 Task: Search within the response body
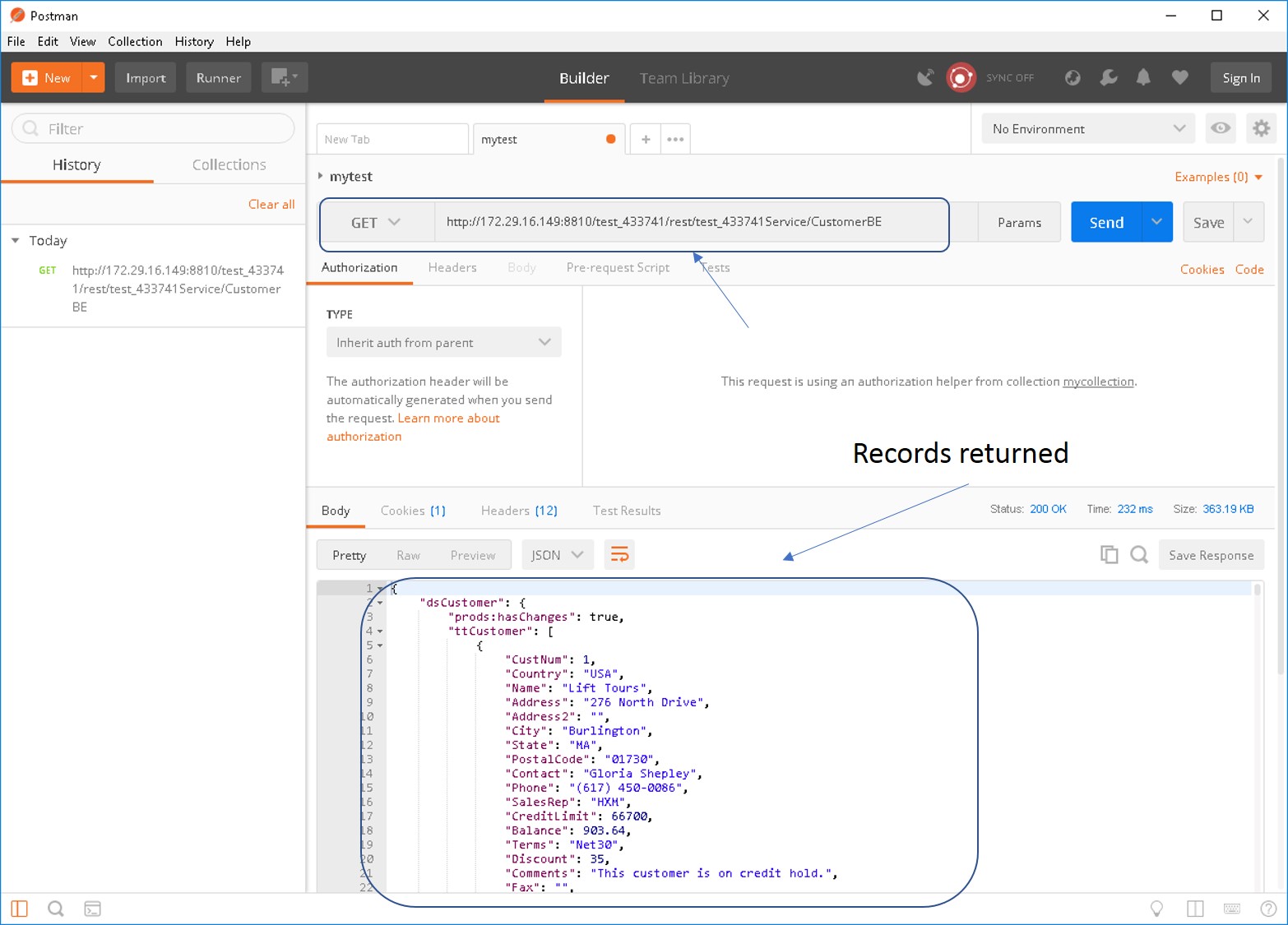pos(1139,555)
